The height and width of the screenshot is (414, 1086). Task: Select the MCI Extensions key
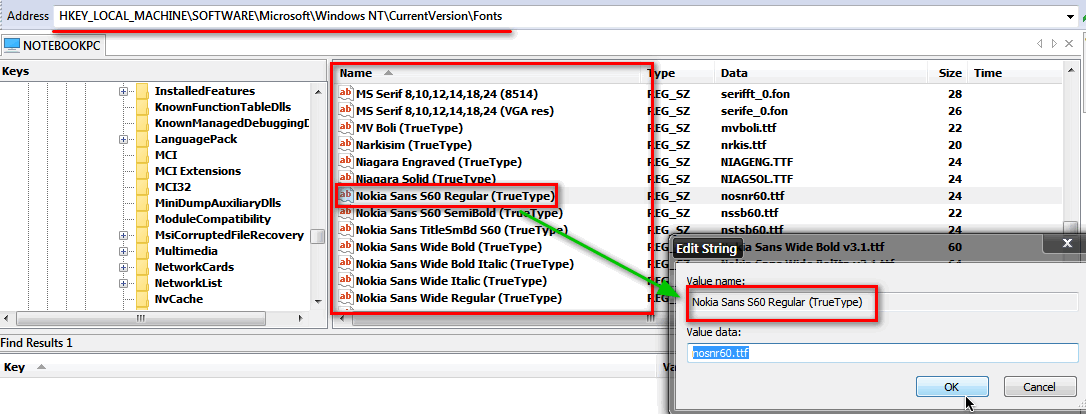click(197, 171)
